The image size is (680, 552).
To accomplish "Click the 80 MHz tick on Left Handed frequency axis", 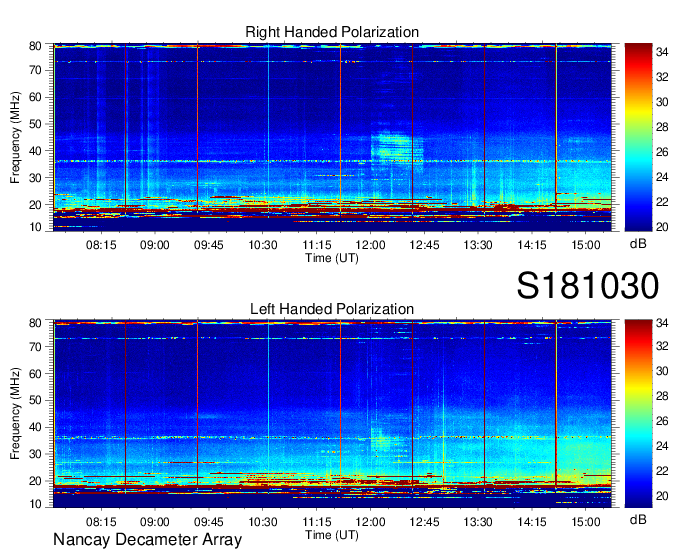I will coord(35,323).
